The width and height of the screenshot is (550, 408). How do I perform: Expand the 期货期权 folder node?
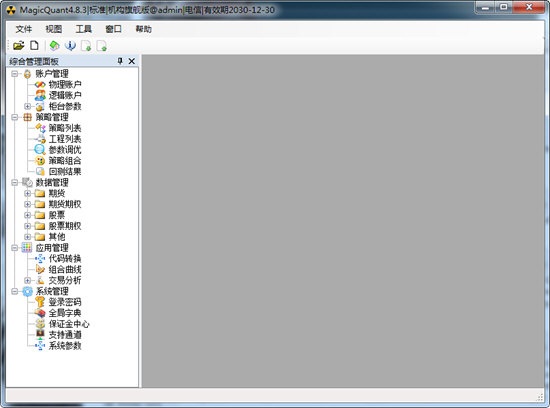(x=27, y=204)
